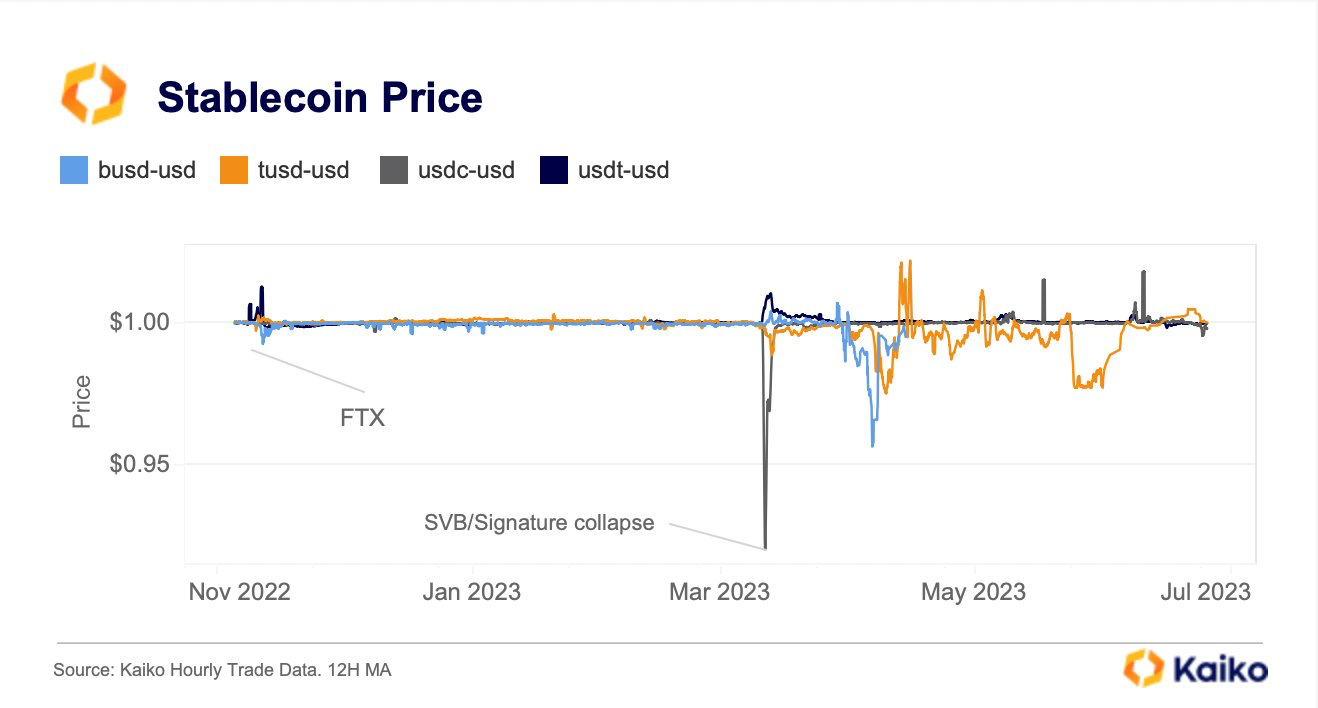Screen dimensions: 1318x708
Task: Select the Mar 2023 x-axis label
Action: [x=720, y=592]
